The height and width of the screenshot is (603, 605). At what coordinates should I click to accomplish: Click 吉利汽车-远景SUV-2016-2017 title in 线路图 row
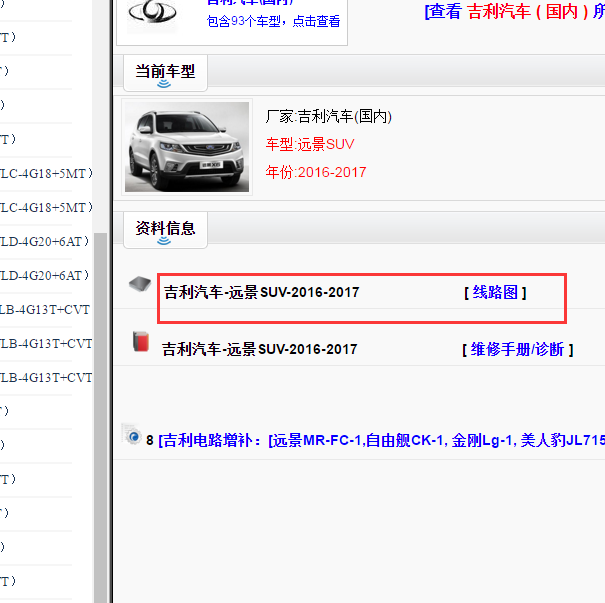pyautogui.click(x=262, y=292)
